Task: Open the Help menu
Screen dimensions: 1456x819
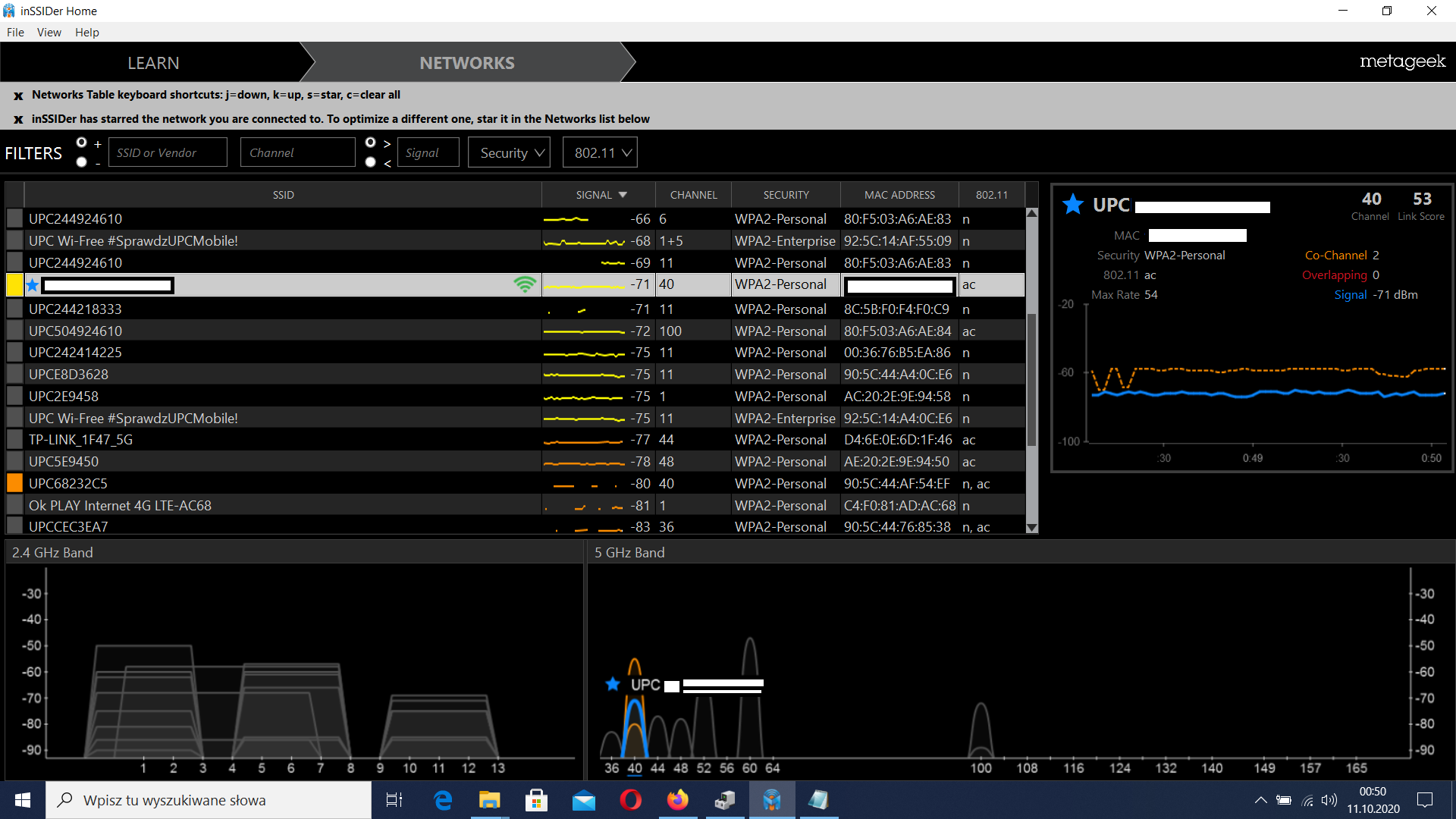Action: pyautogui.click(x=87, y=33)
